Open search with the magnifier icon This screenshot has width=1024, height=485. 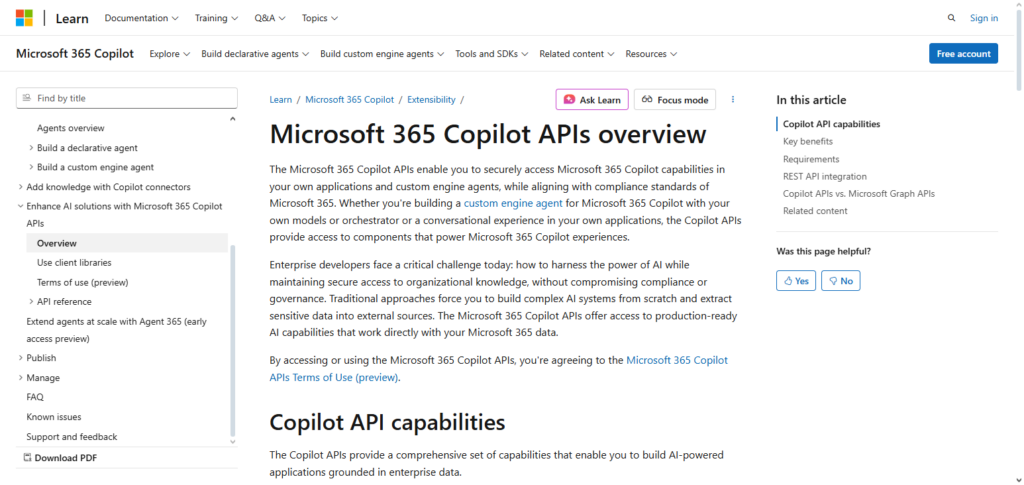[x=952, y=18]
